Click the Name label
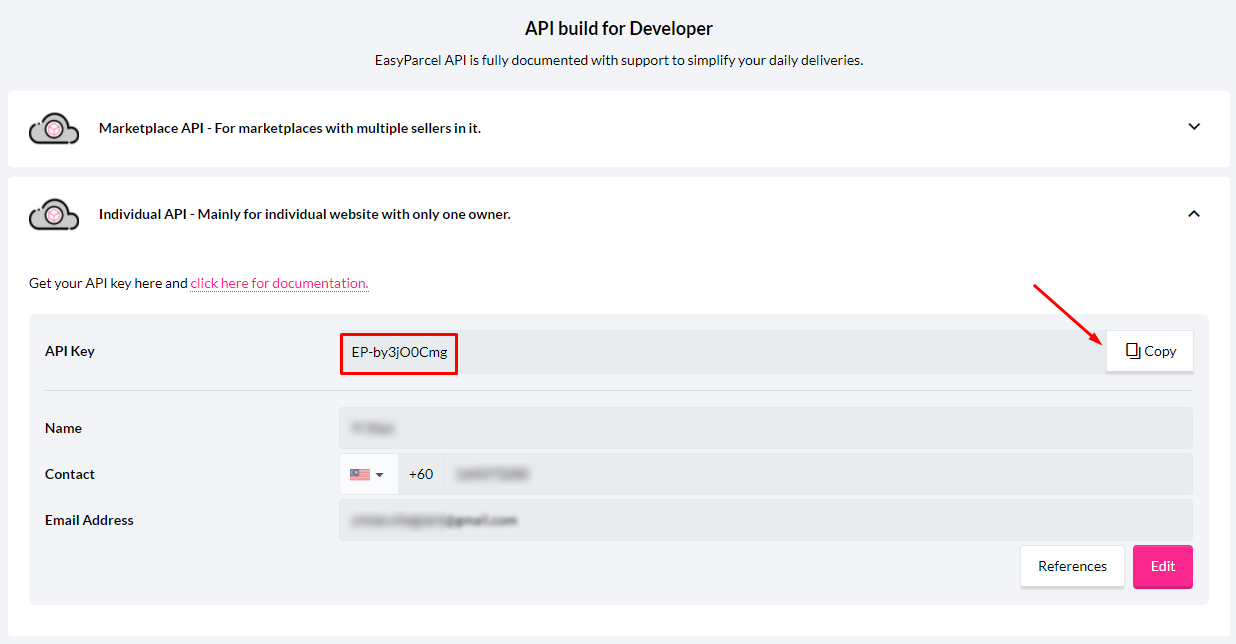Screen dimensions: 1236x644 pos(63,428)
